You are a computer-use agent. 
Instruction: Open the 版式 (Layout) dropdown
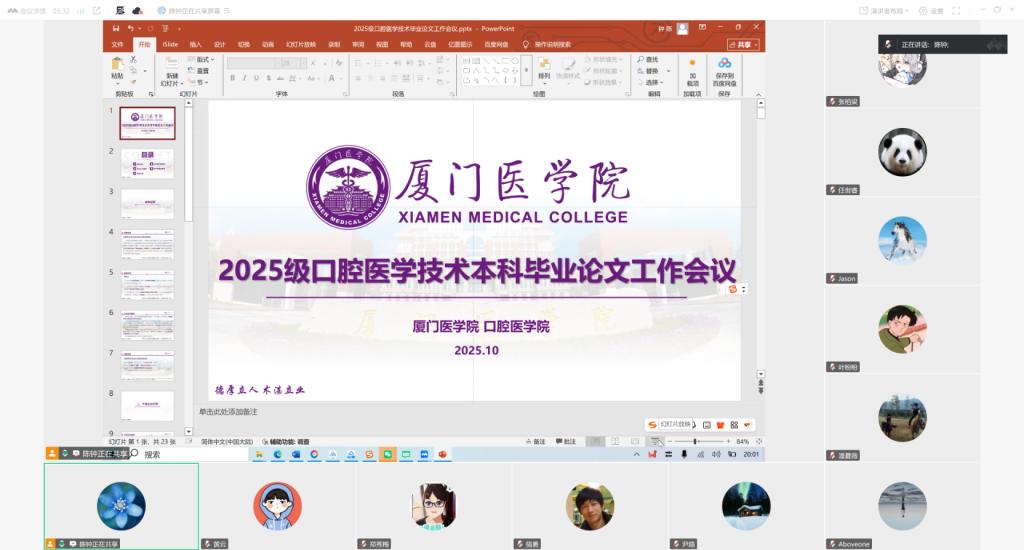tap(200, 59)
